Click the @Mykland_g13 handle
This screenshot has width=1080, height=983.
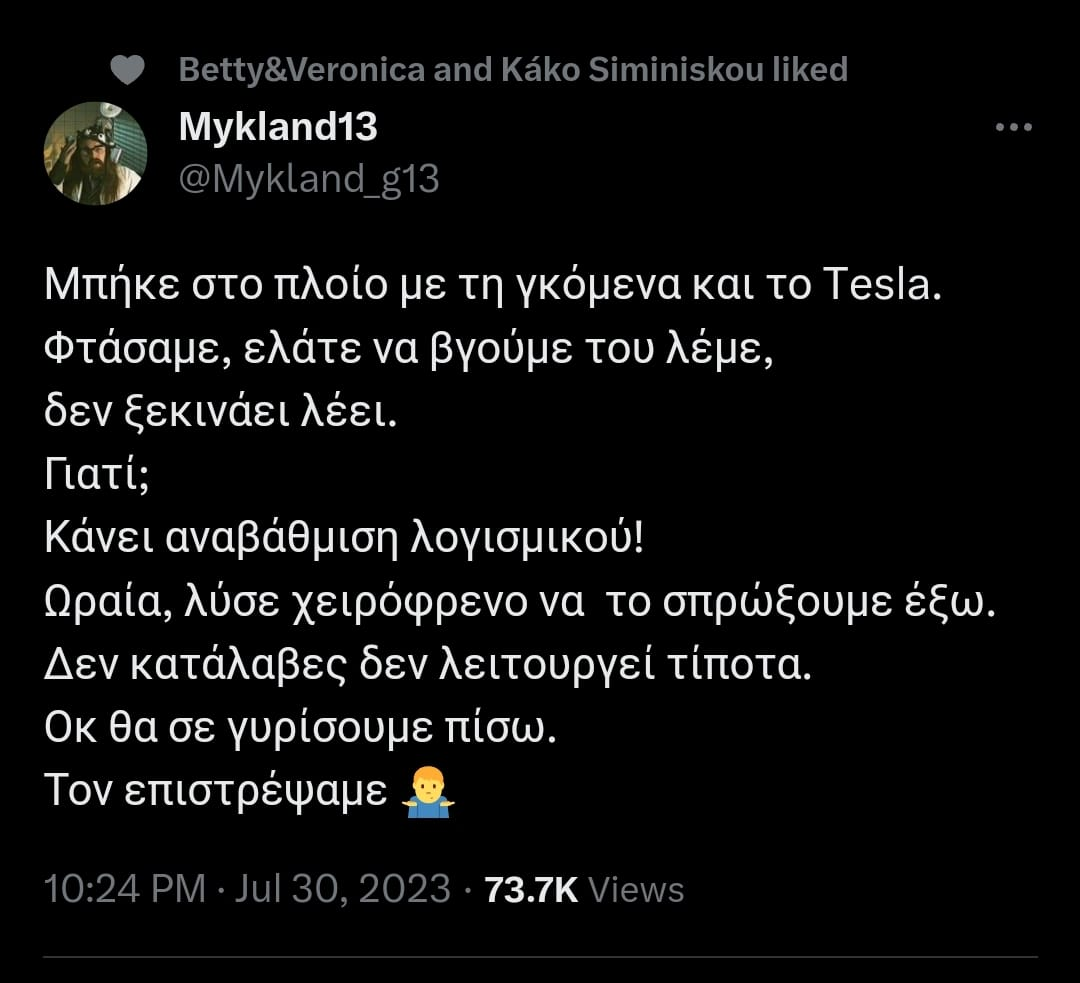coord(308,179)
